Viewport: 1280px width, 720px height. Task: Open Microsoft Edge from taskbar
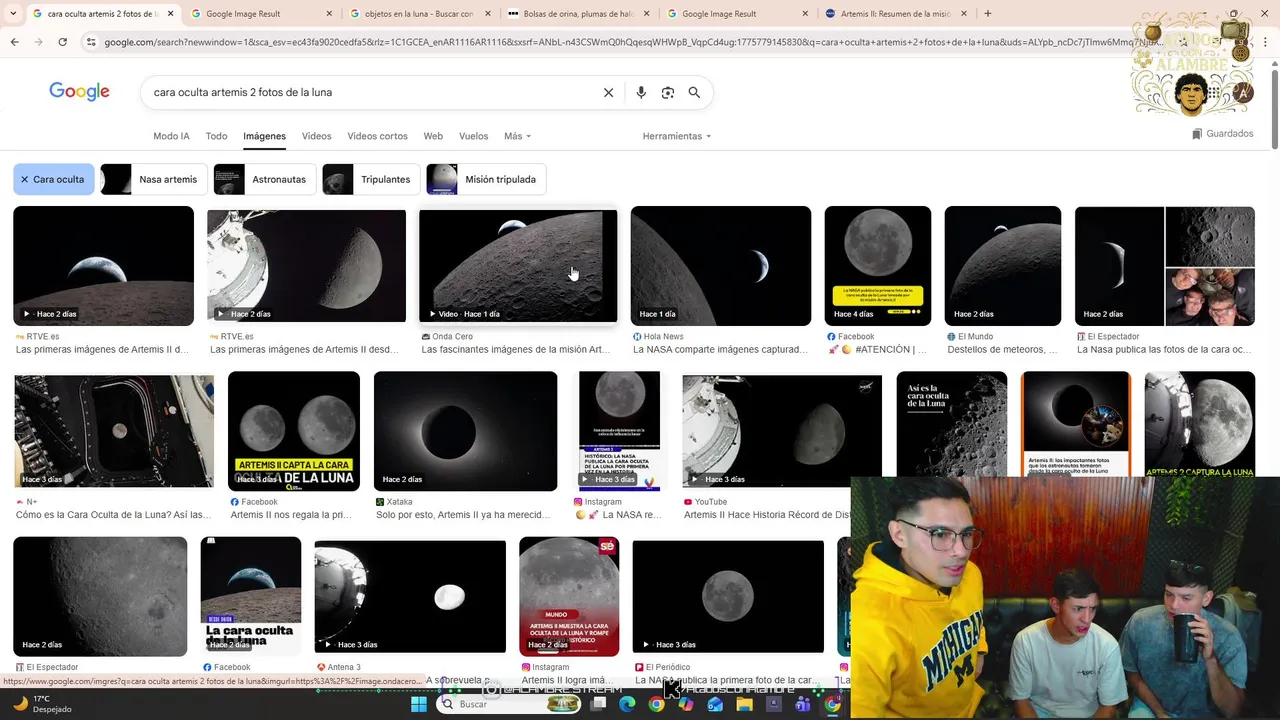(x=627, y=704)
